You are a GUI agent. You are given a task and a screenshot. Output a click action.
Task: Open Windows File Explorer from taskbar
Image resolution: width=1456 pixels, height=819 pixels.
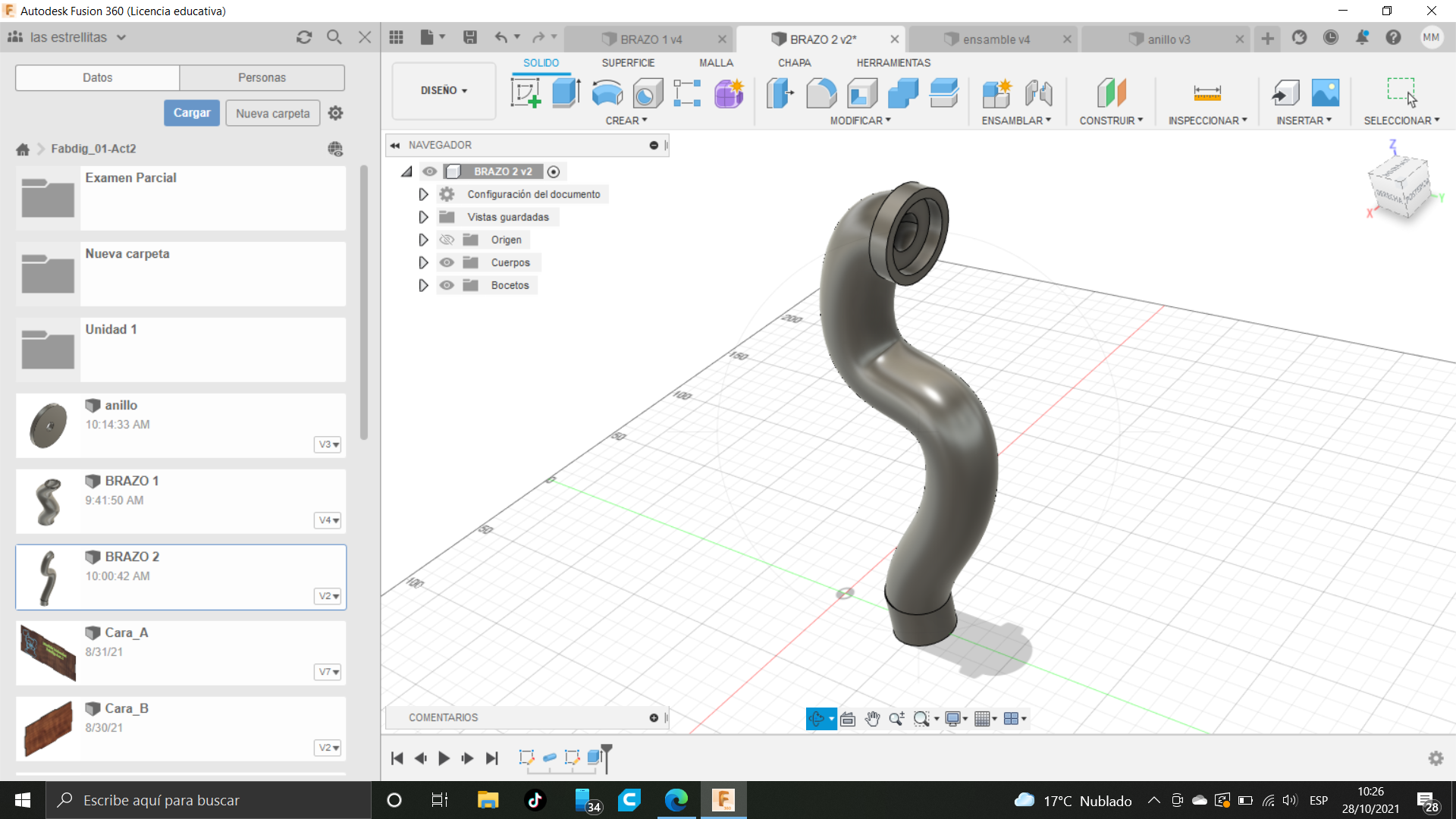pos(487,800)
